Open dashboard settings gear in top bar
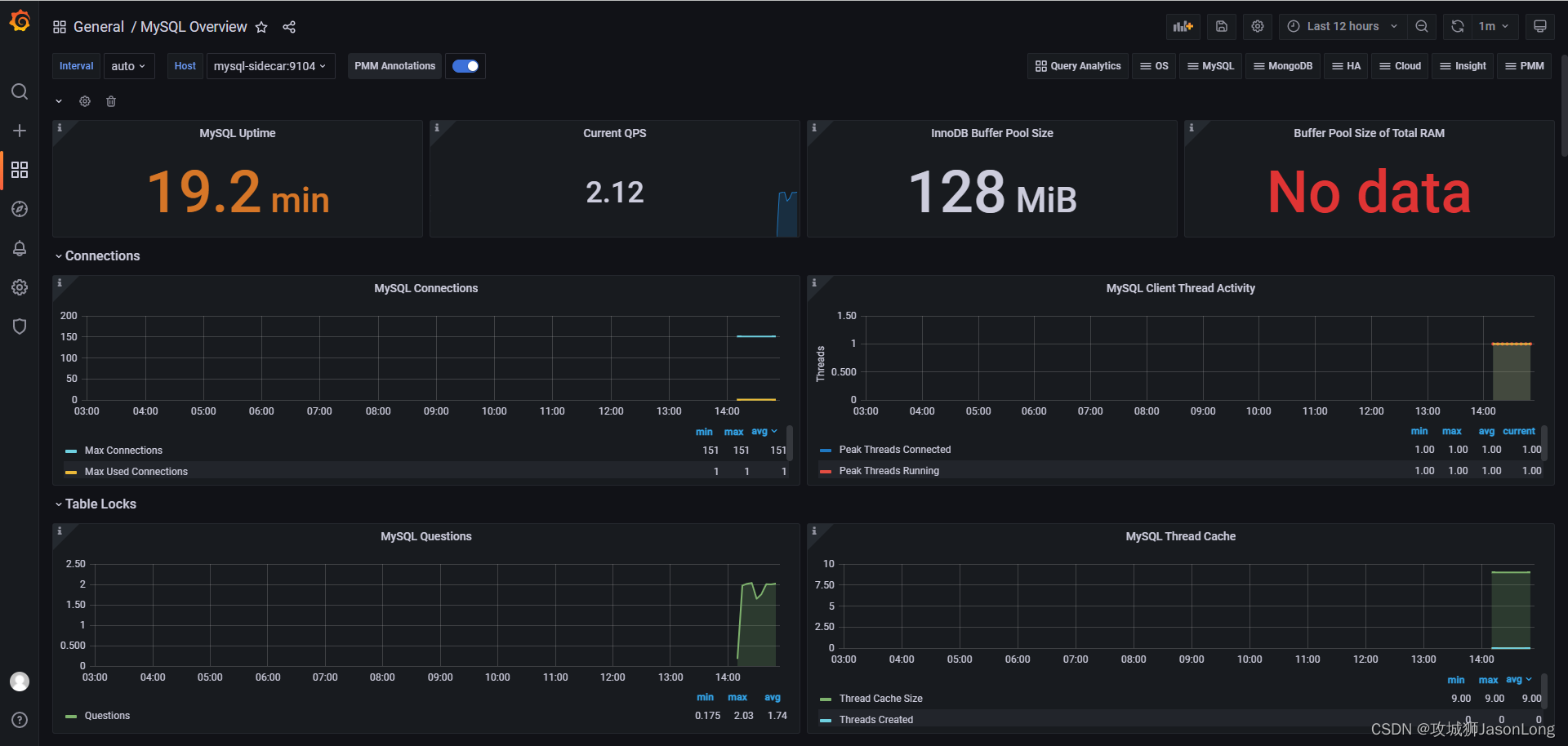 (x=1258, y=26)
